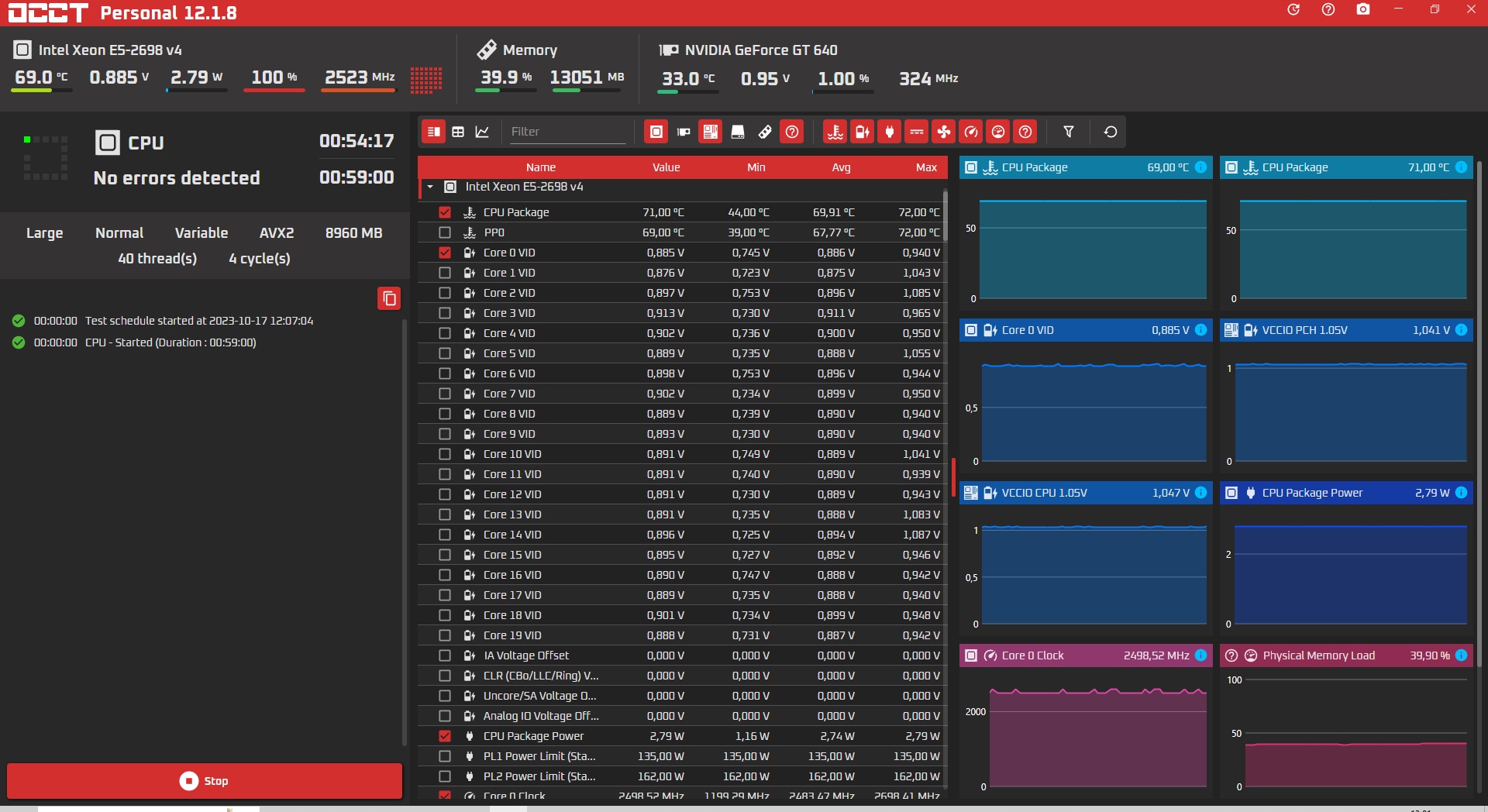This screenshot has height=812, width=1488.
Task: Toggle the memory stick hardware filter icon
Action: click(x=765, y=132)
